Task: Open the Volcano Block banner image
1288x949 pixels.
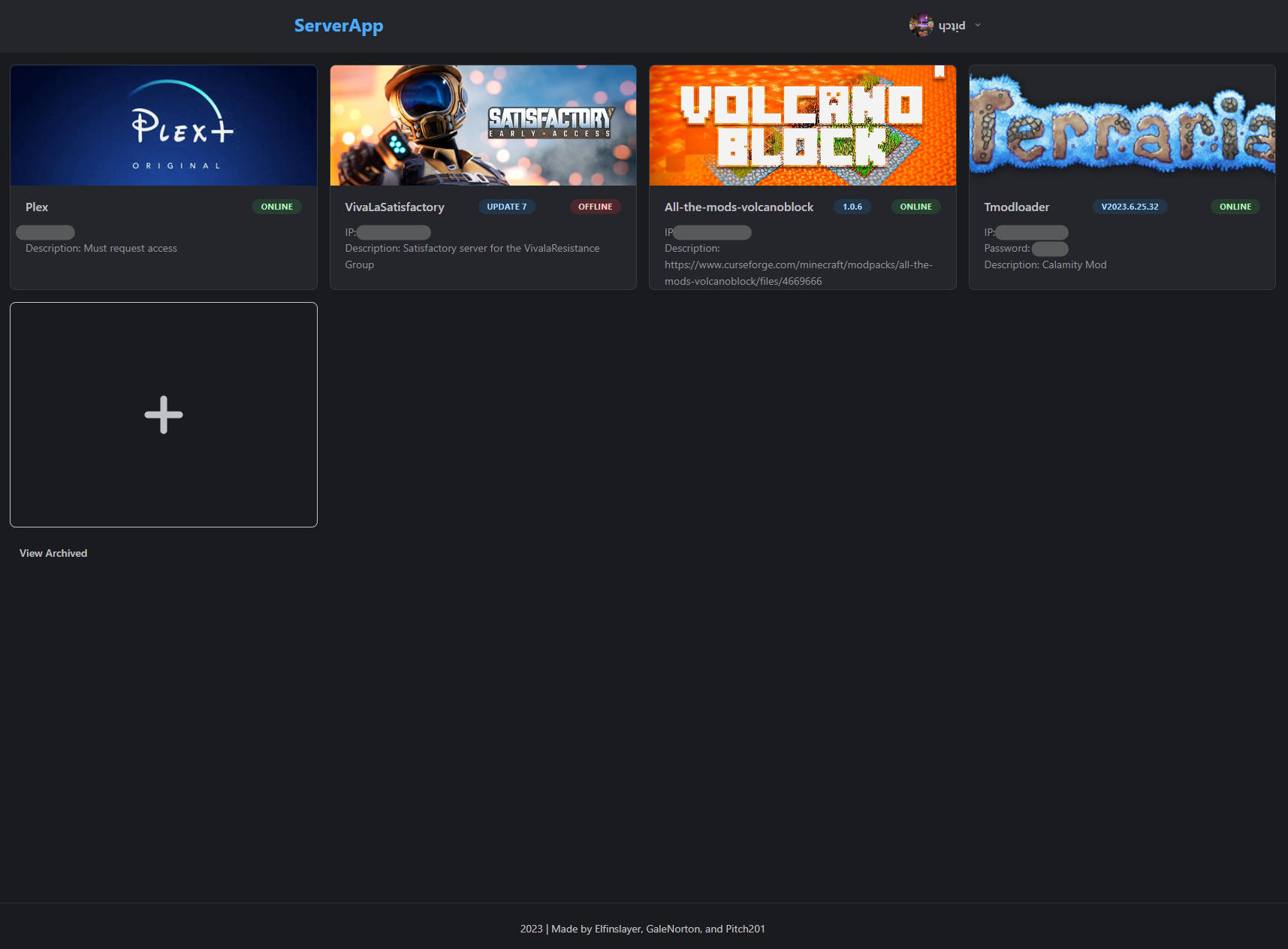Action: 803,125
